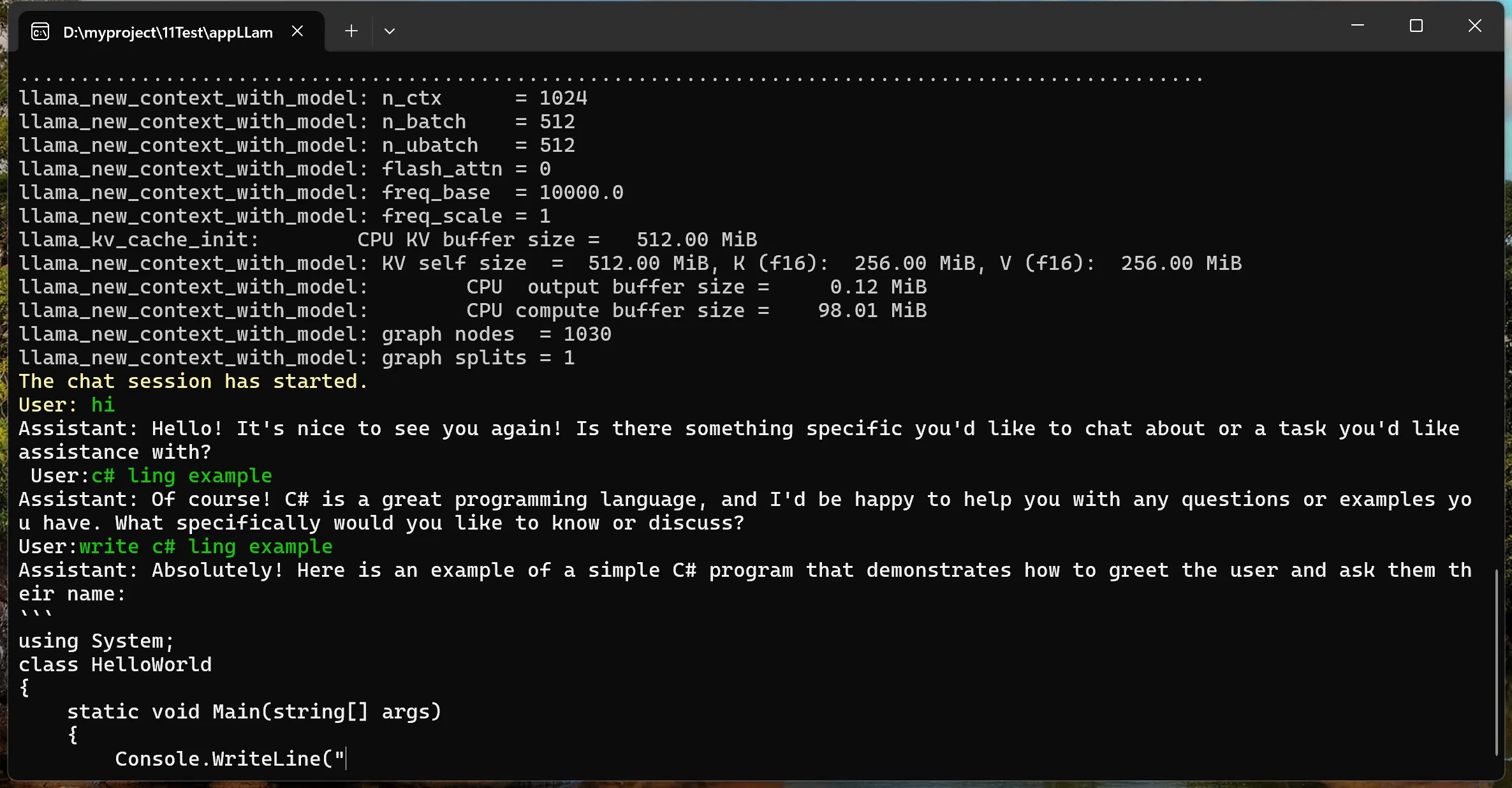Screen dimensions: 1512x788
Task: Click the 'n_ubatch = 512' line
Action: click(x=297, y=145)
